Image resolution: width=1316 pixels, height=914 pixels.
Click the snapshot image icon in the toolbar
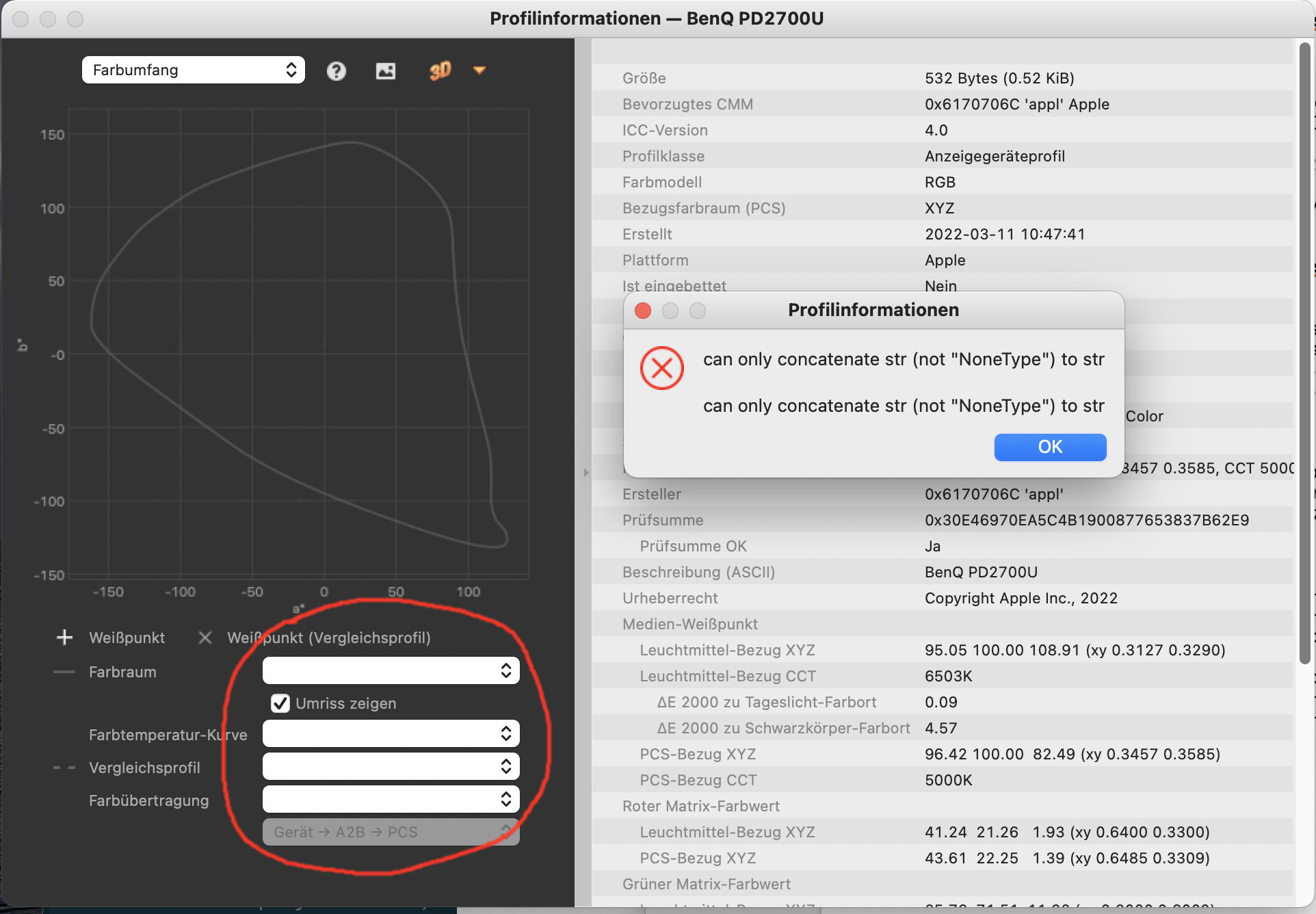[x=386, y=70]
